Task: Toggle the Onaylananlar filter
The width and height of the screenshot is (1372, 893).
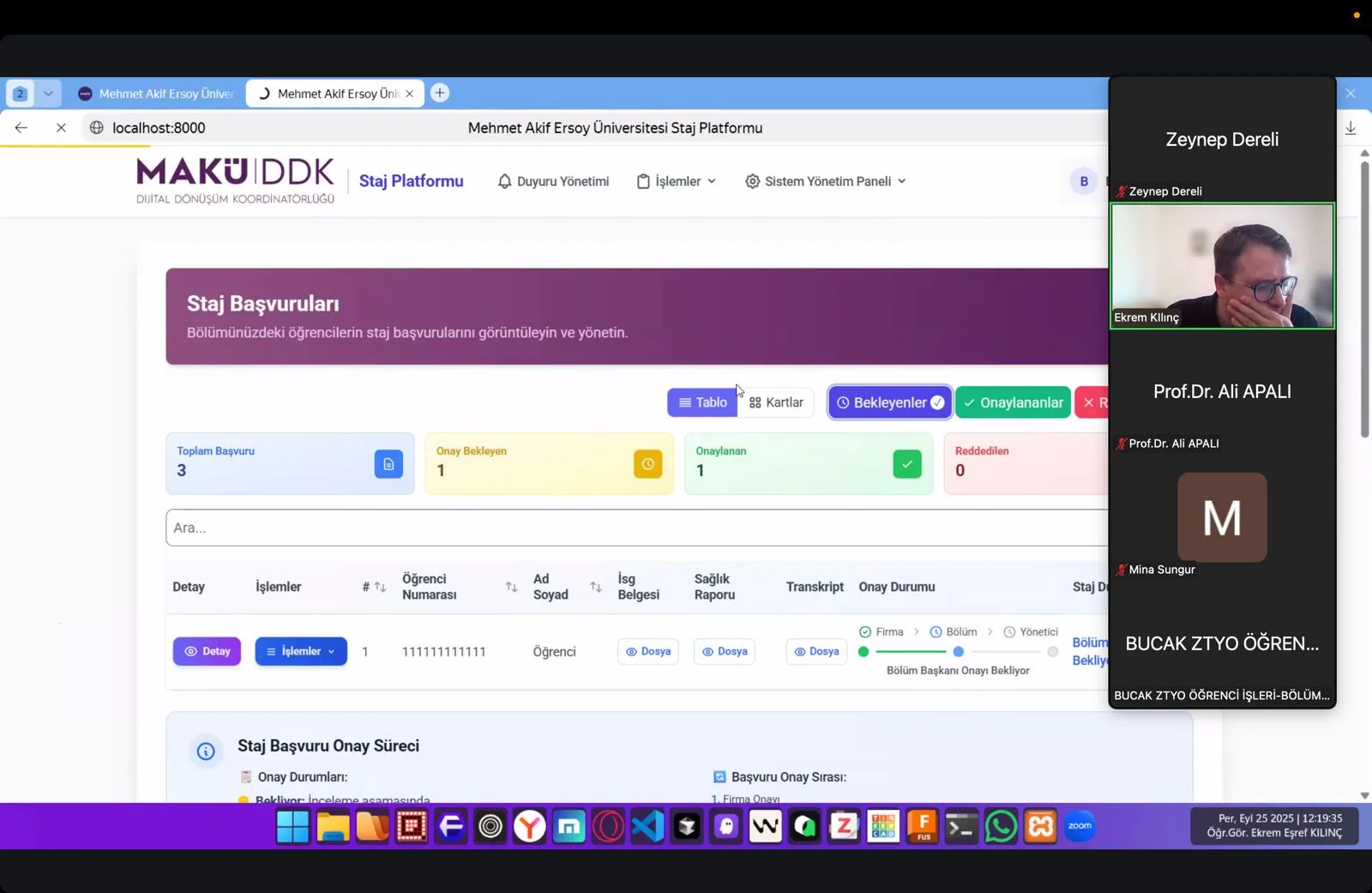Action: (x=1013, y=402)
